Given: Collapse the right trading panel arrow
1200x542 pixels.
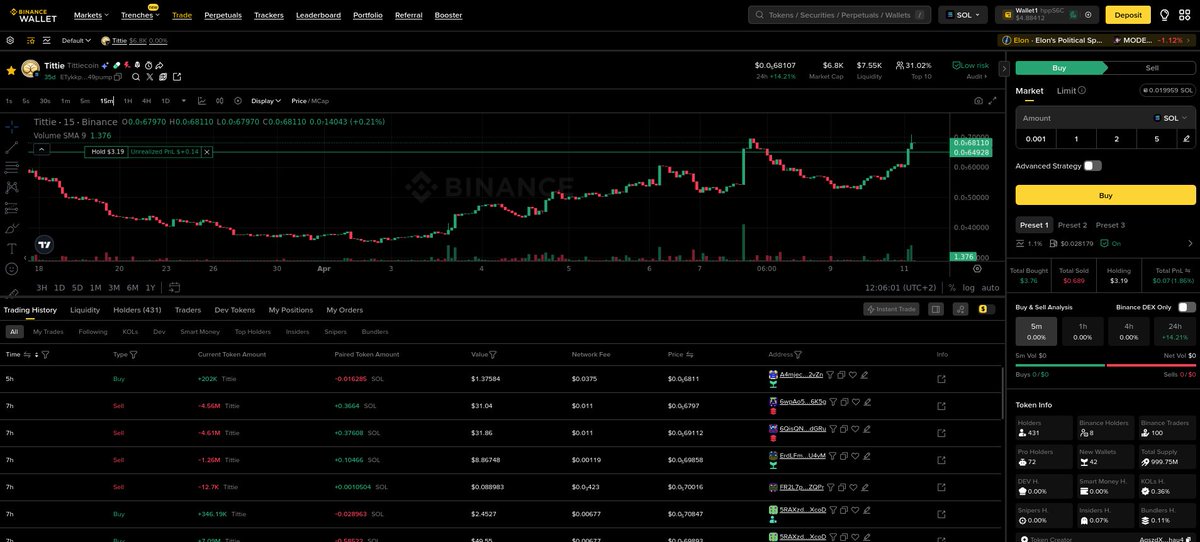Looking at the screenshot, I should pos(1004,69).
